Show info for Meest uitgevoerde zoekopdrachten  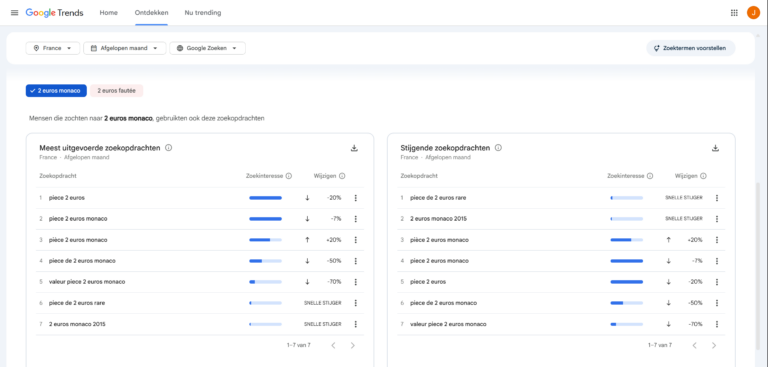coord(168,148)
